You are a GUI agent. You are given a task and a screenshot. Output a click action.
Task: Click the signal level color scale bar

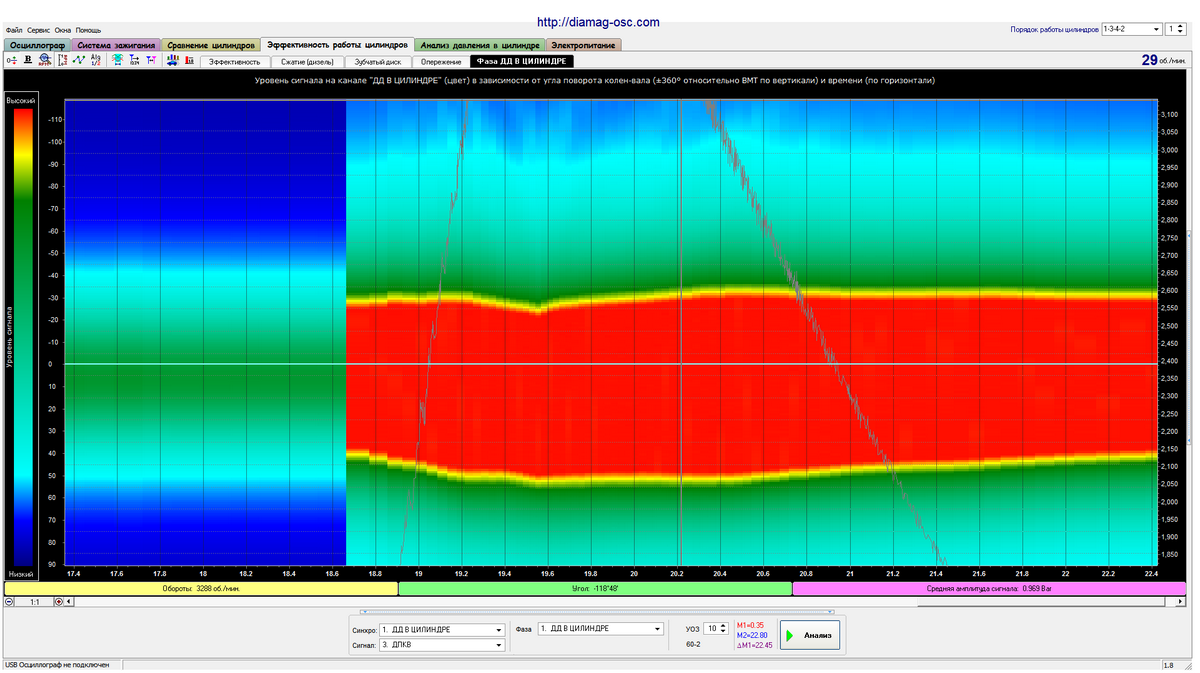point(21,337)
